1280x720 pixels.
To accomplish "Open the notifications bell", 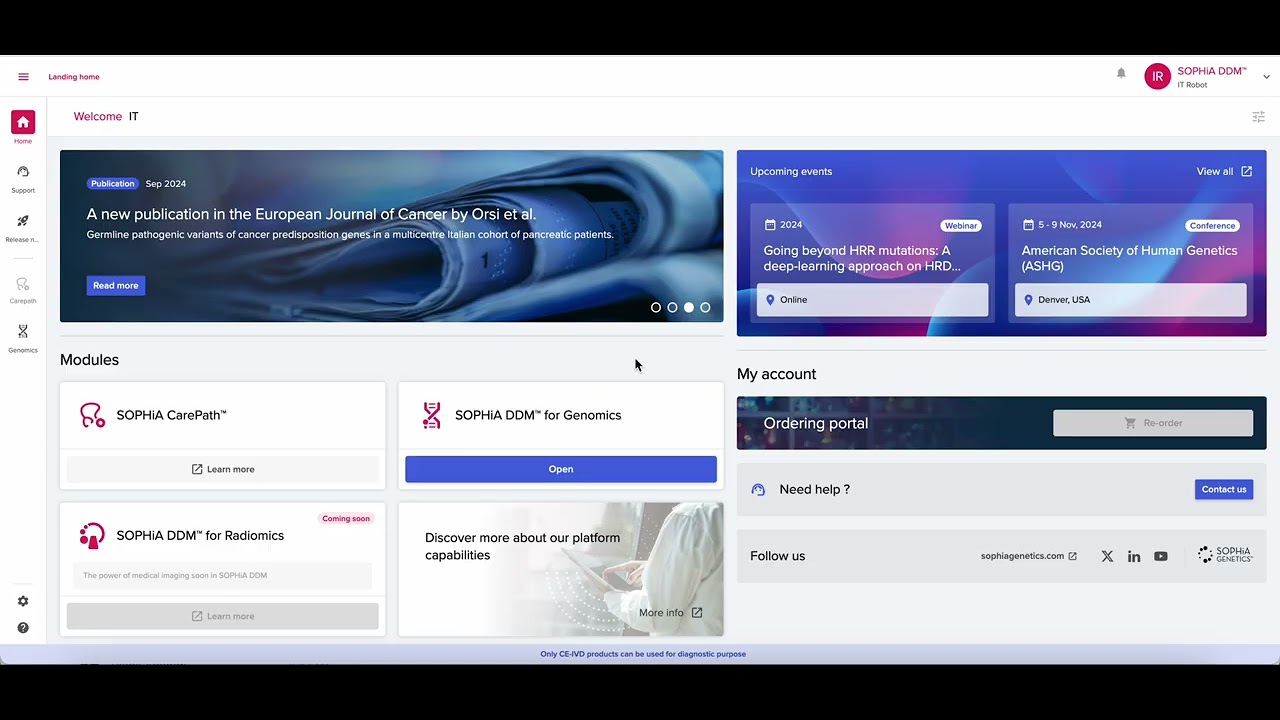I will (1121, 73).
